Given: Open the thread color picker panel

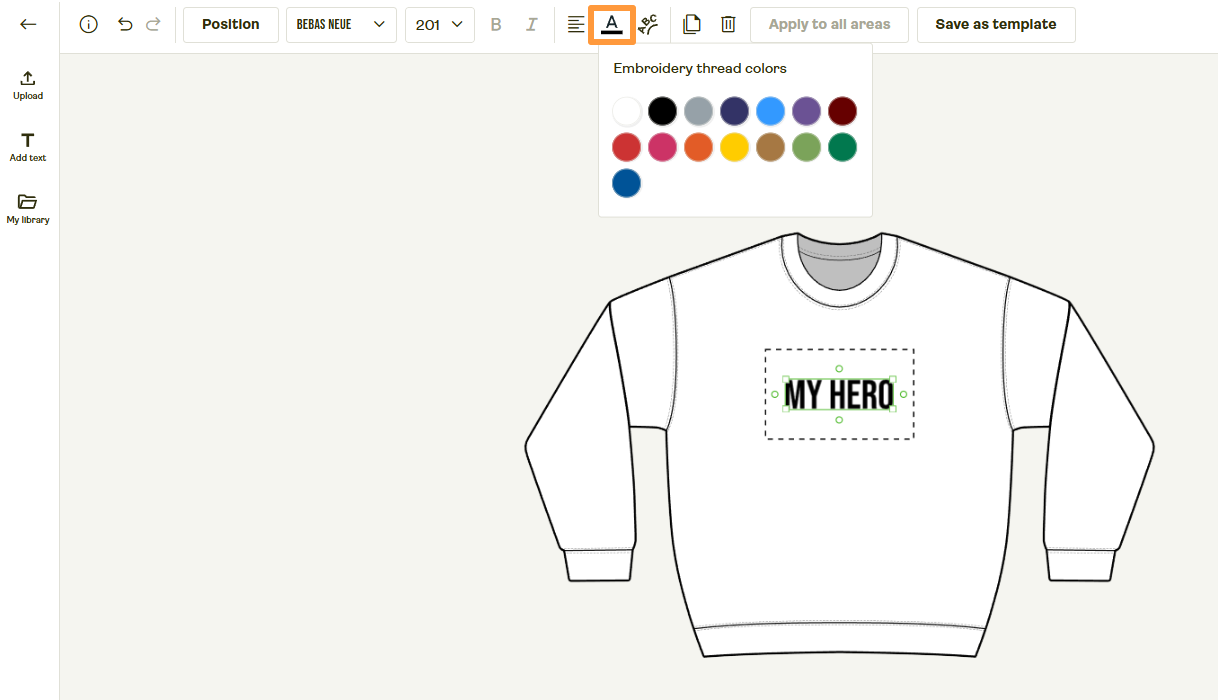Looking at the screenshot, I should [x=611, y=24].
